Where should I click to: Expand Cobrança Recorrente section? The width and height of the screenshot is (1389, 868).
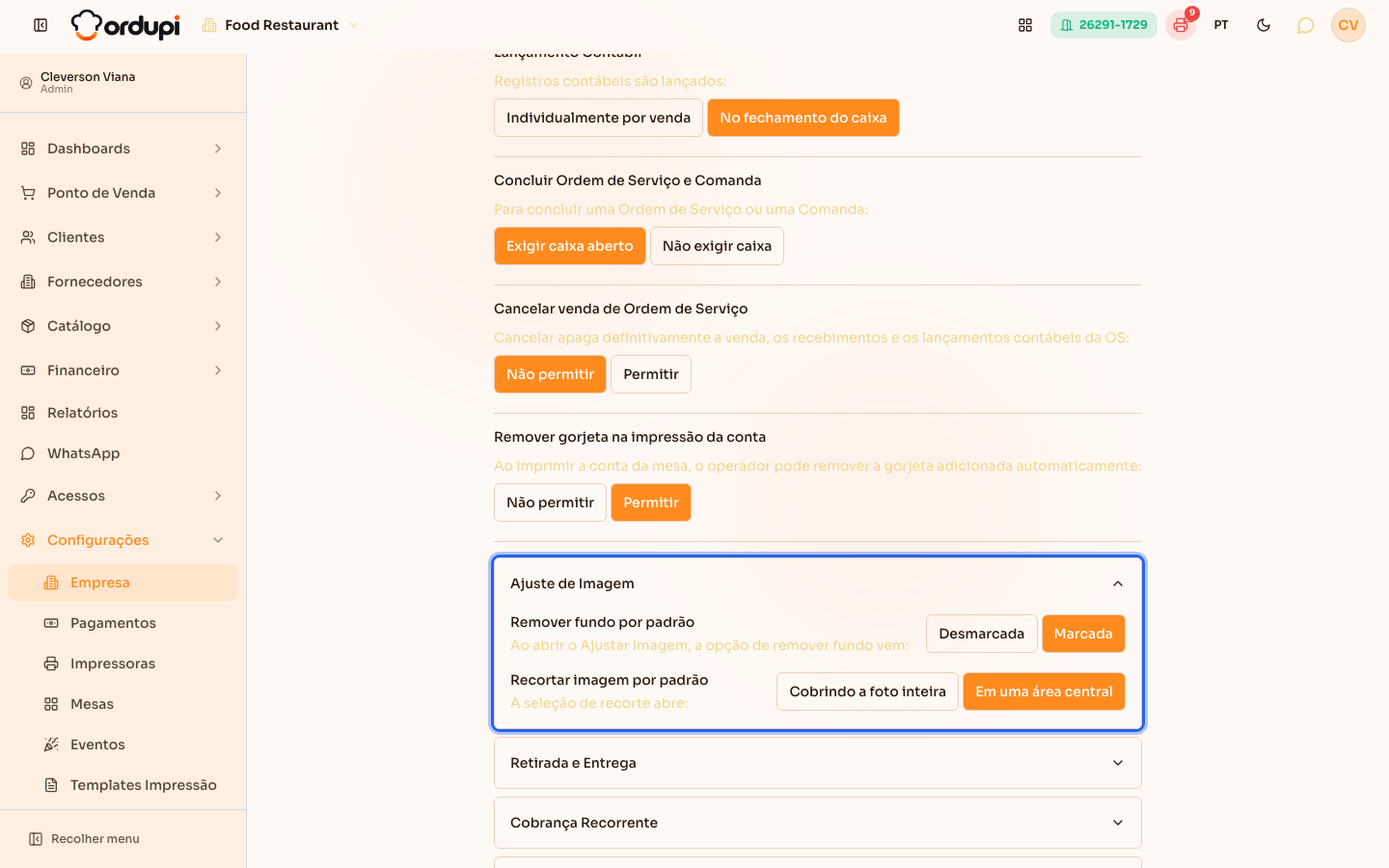click(x=817, y=823)
